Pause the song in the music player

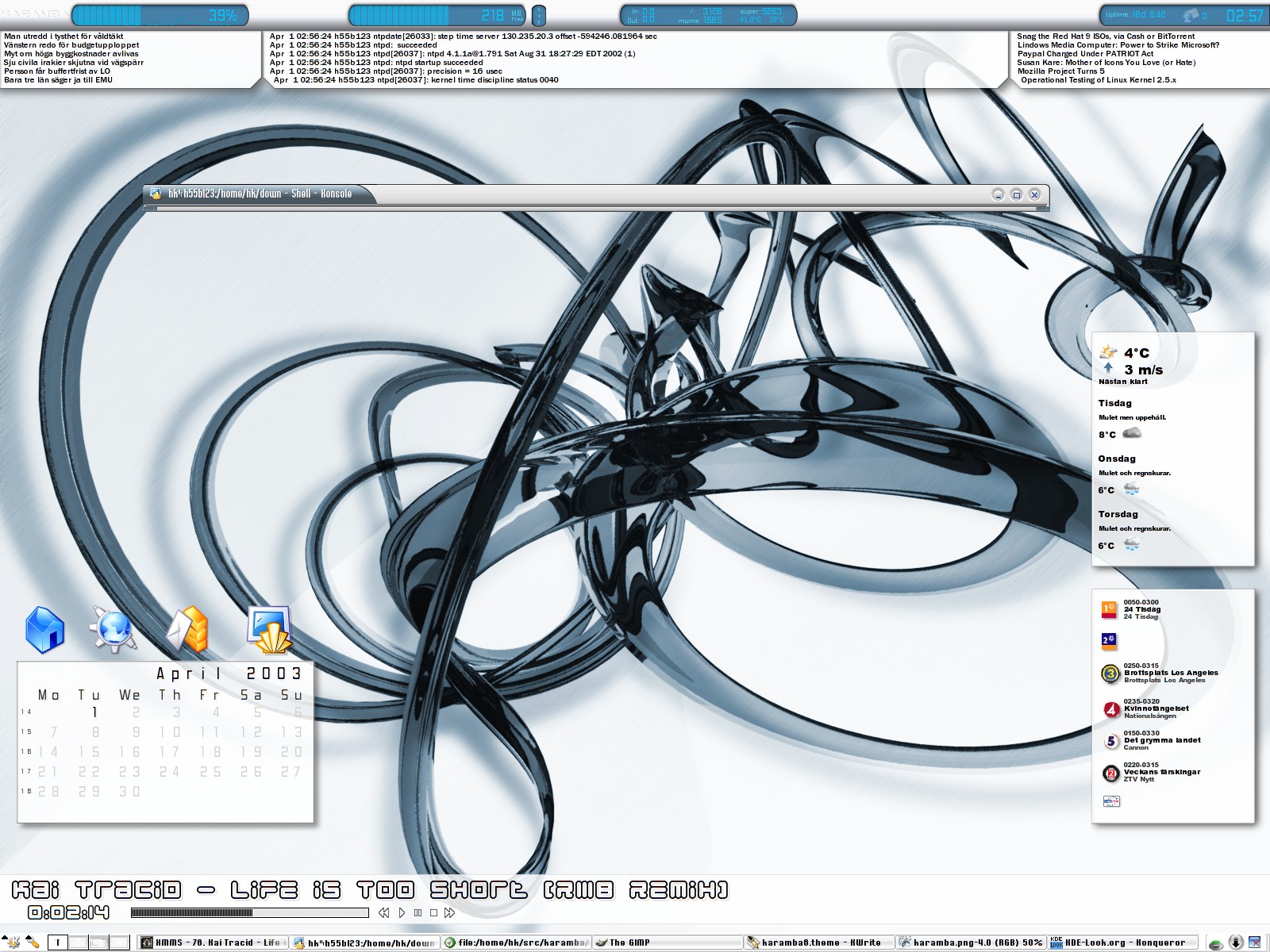(x=418, y=913)
